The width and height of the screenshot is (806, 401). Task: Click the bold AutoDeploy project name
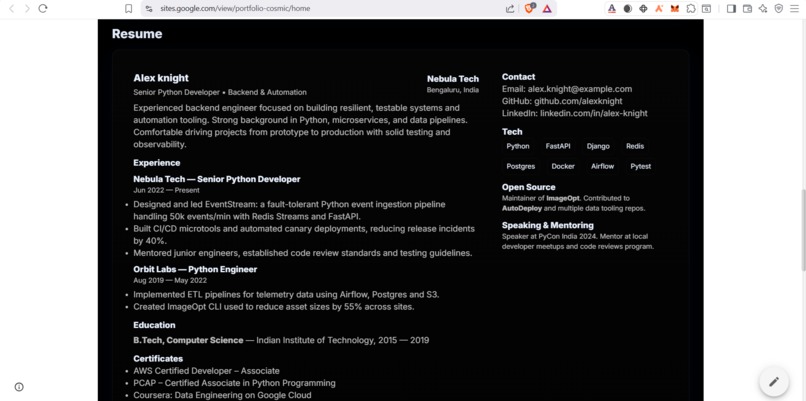522,209
